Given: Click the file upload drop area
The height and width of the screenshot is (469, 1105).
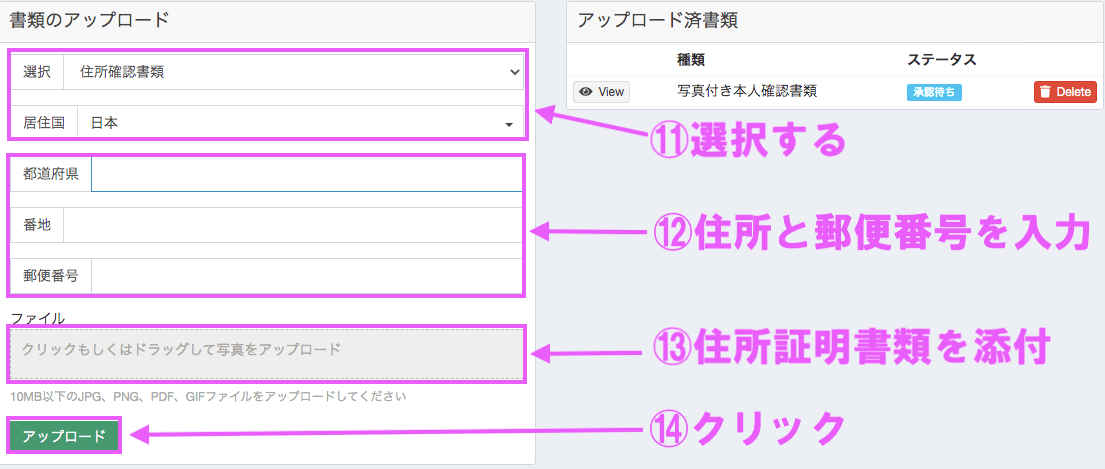Looking at the screenshot, I should [x=266, y=355].
